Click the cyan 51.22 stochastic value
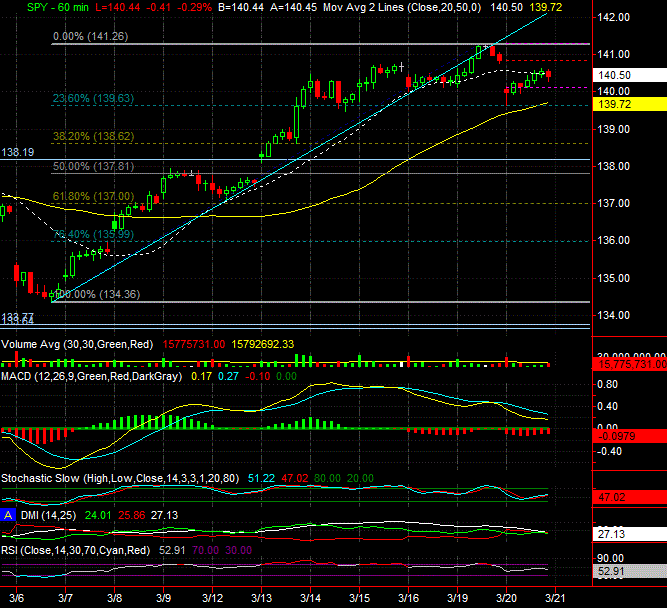This screenshot has width=667, height=608. click(x=261, y=478)
